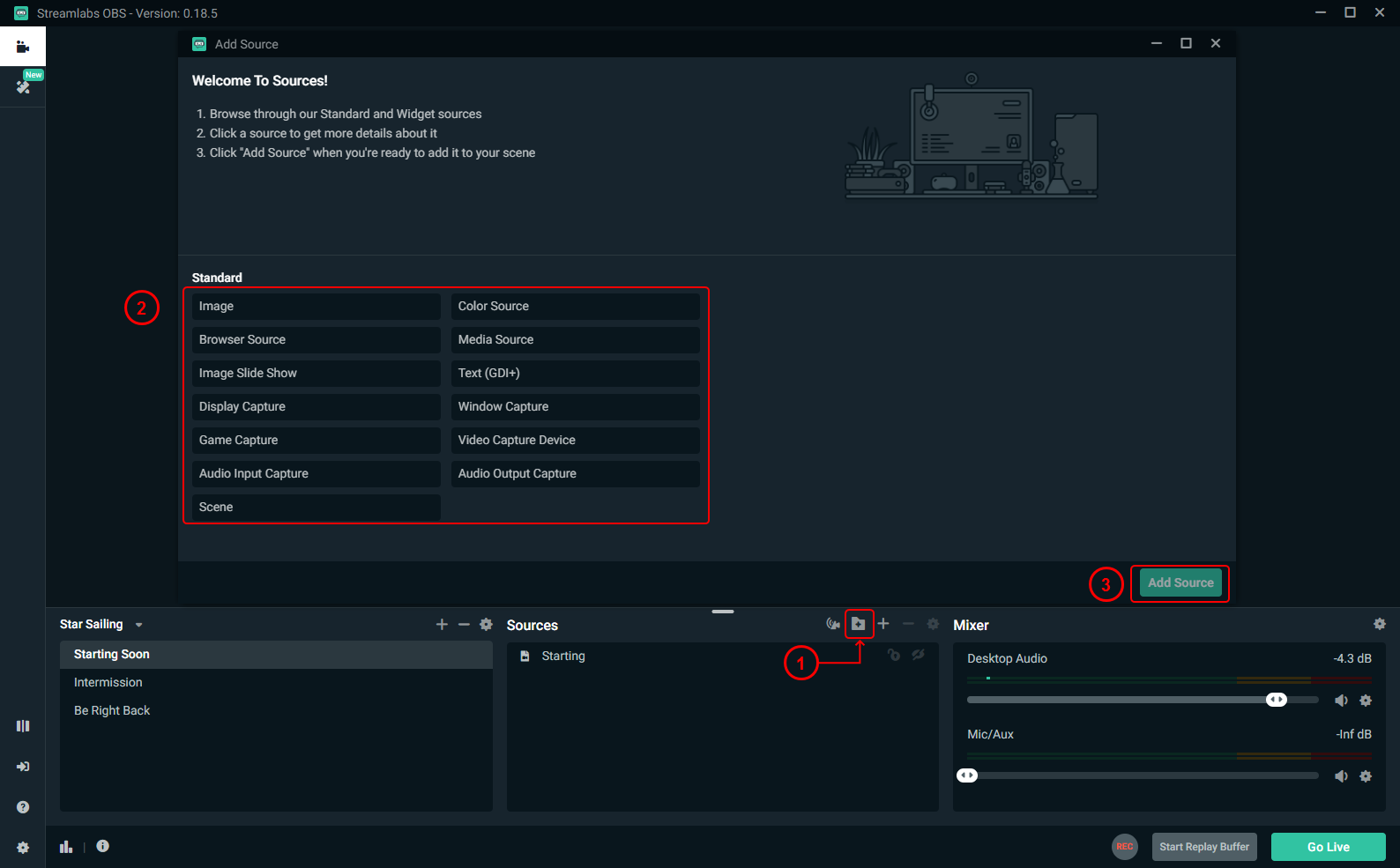Toggle visibility of Starting source
Image resolution: width=1400 pixels, height=868 pixels.
coord(918,655)
